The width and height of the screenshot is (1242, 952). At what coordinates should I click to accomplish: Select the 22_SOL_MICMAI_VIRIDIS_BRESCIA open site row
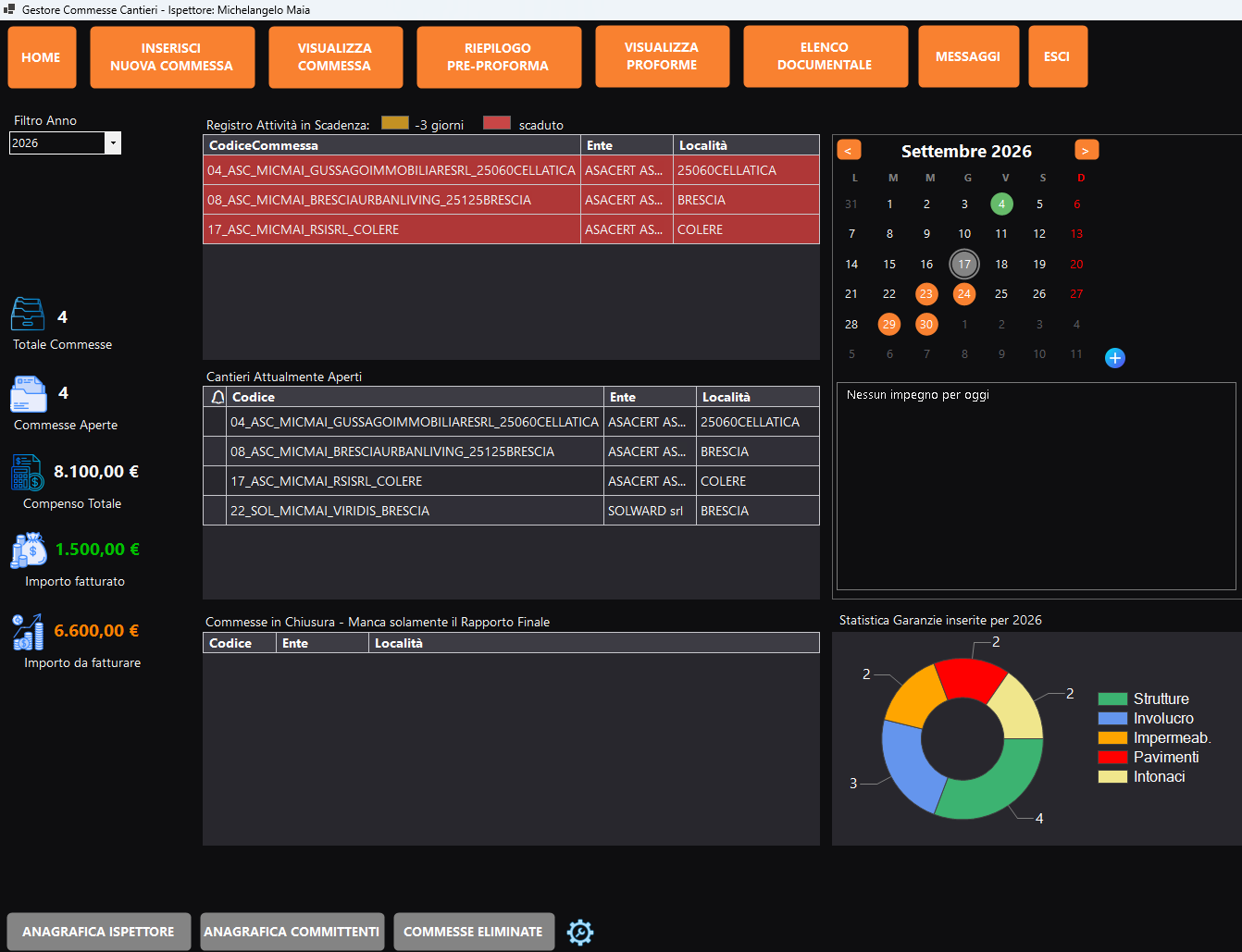(x=511, y=511)
